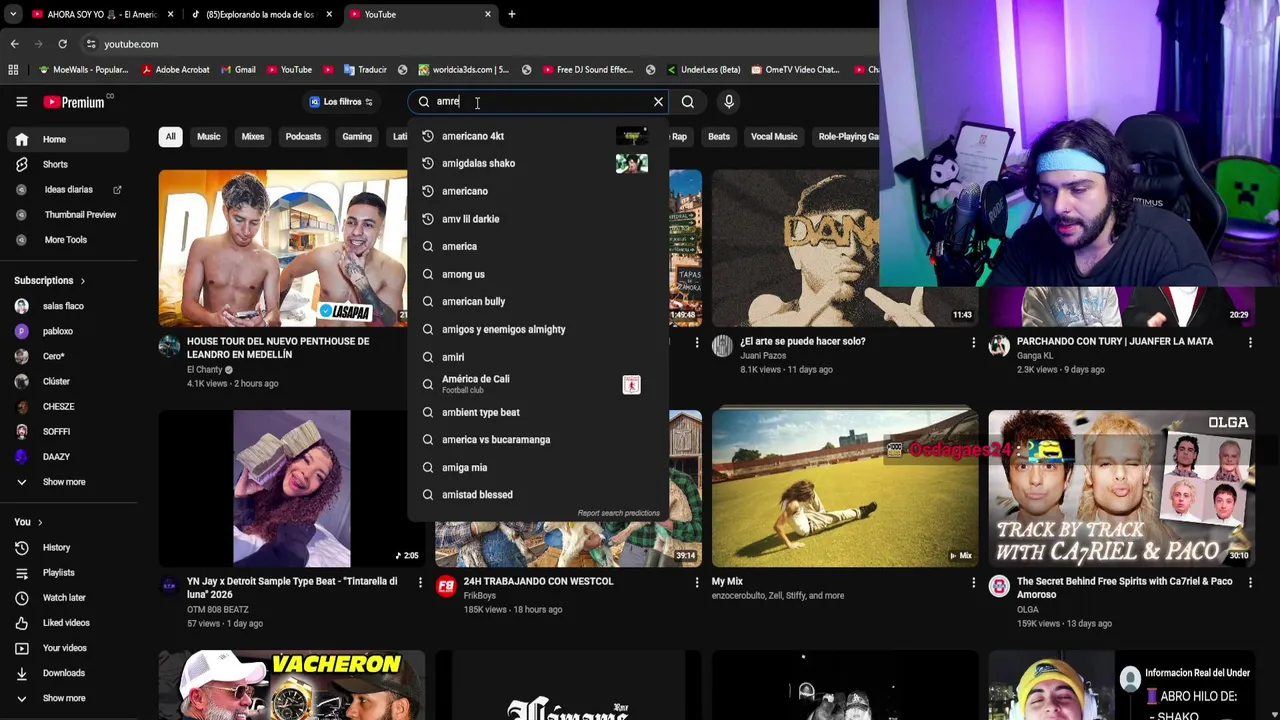This screenshot has width=1280, height=720.
Task: Open Thumbnail Preview in sidebar
Action: click(x=68, y=214)
